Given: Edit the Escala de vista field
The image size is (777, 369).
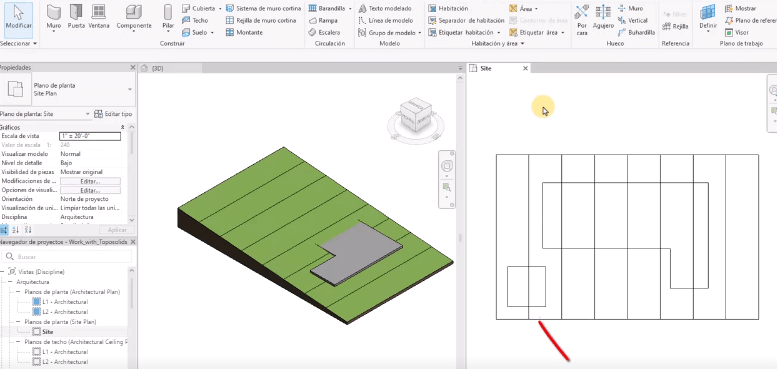Looking at the screenshot, I should pyautogui.click(x=90, y=136).
